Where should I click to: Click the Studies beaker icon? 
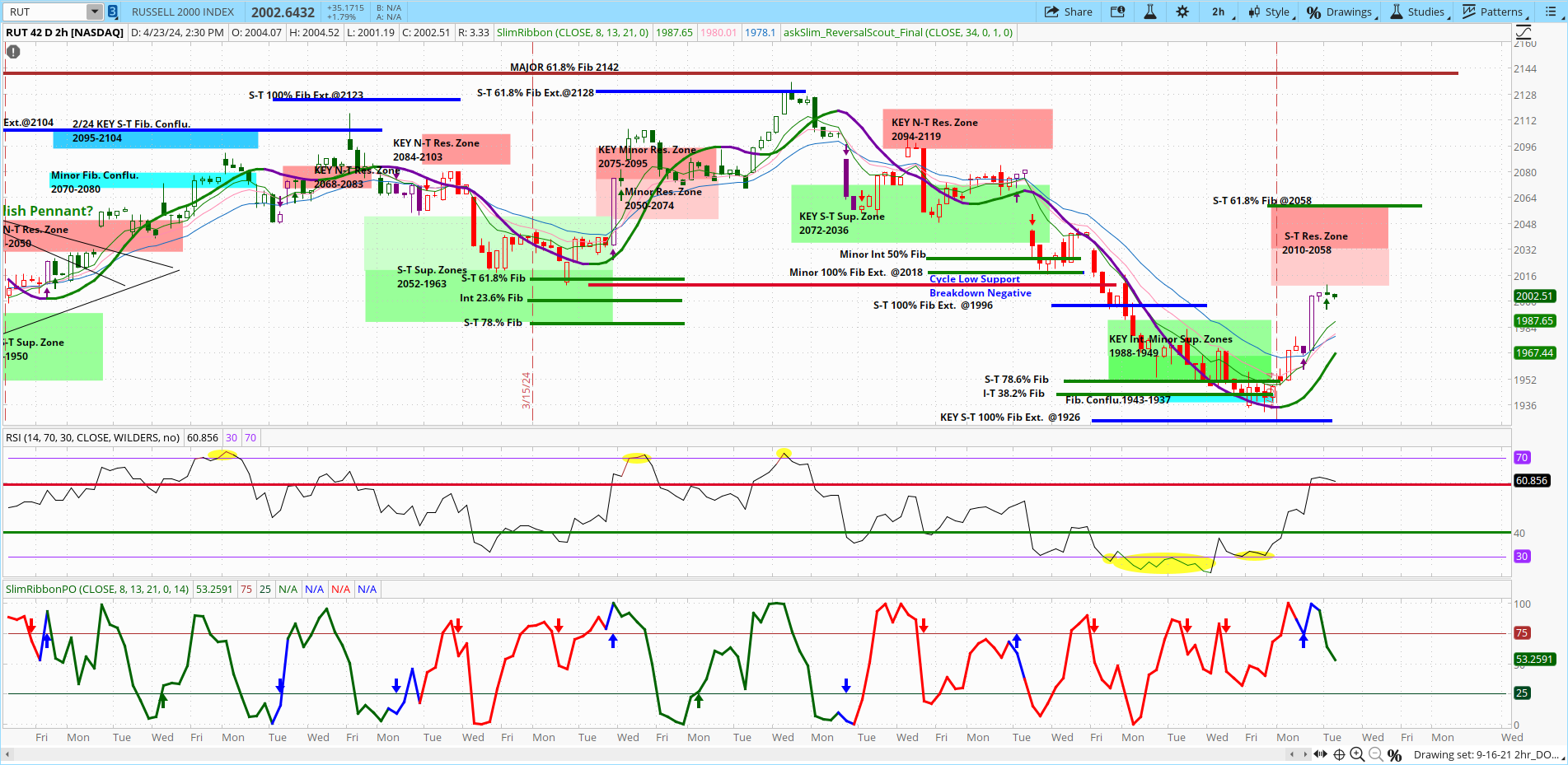coord(1396,12)
